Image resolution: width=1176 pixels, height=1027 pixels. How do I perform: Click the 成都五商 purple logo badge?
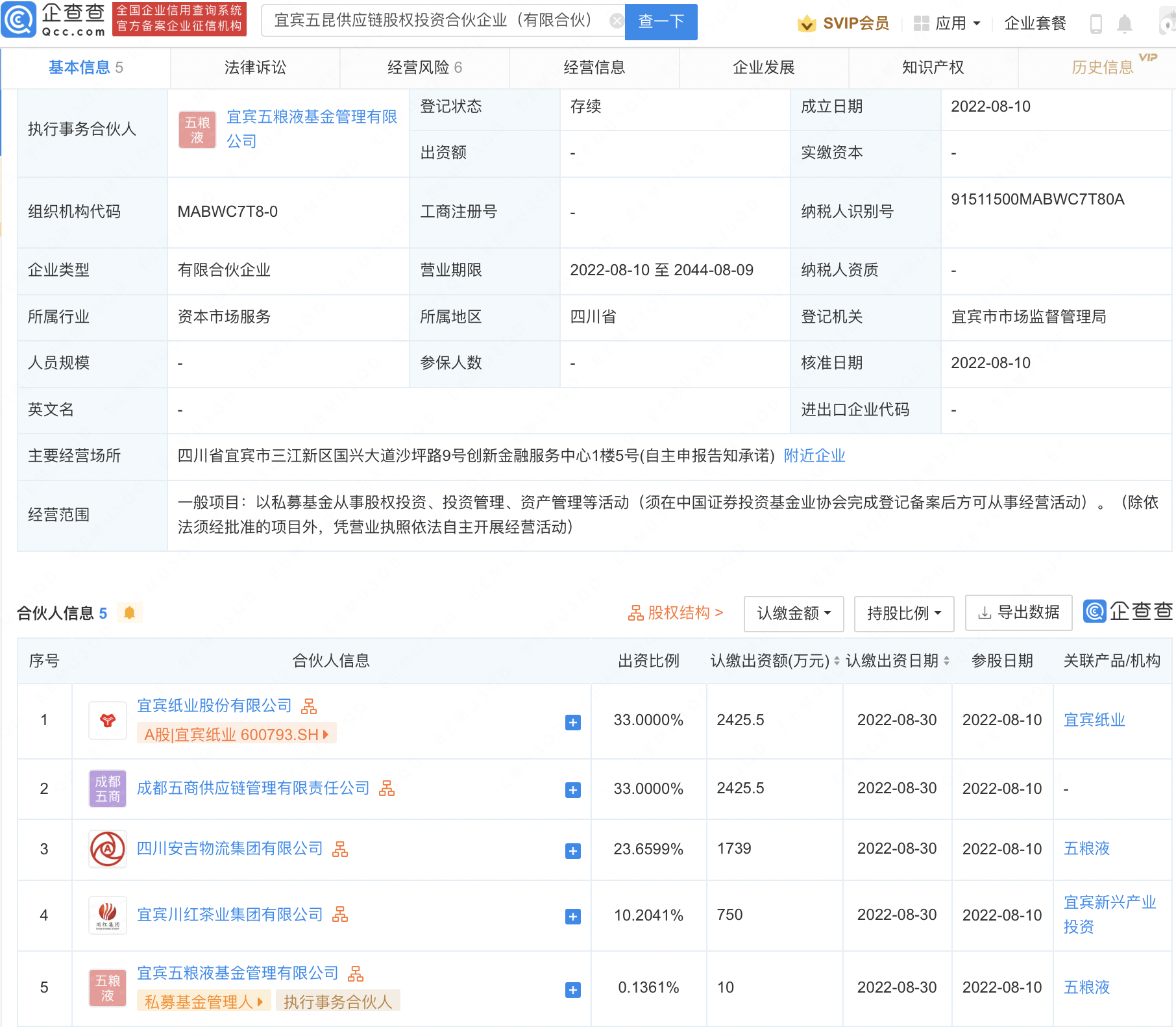[x=108, y=789]
